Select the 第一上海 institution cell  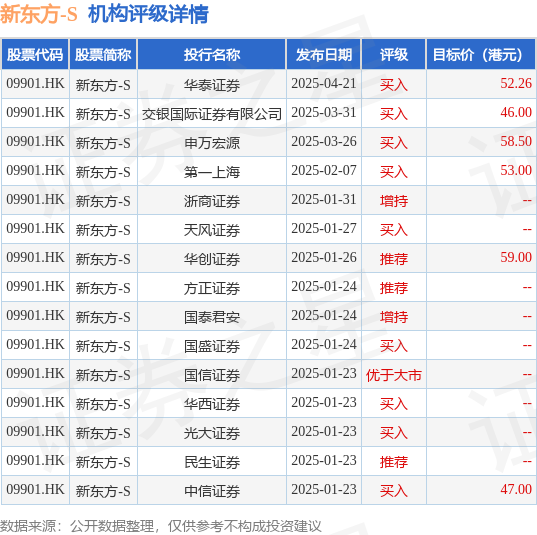[x=212, y=172]
